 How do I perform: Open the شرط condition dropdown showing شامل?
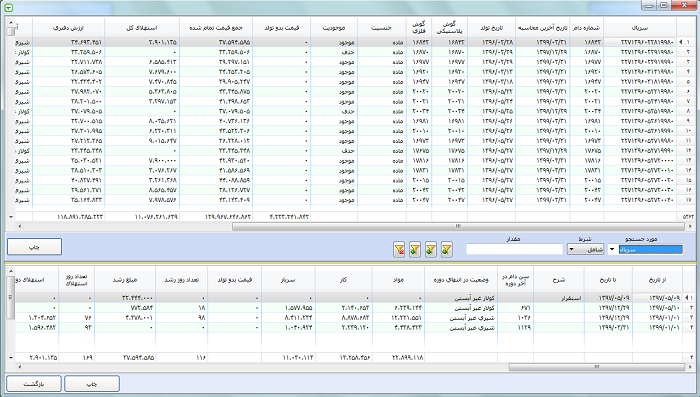(x=585, y=249)
